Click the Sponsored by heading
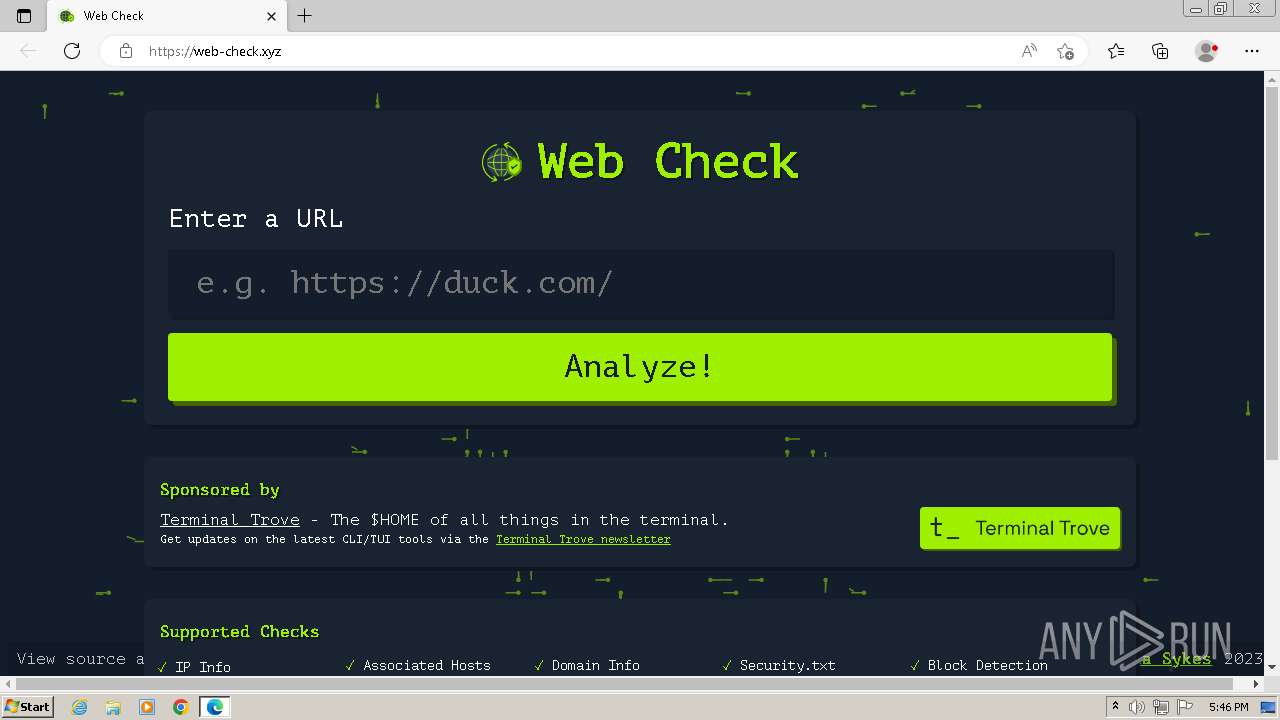The width and height of the screenshot is (1280, 720). 220,490
